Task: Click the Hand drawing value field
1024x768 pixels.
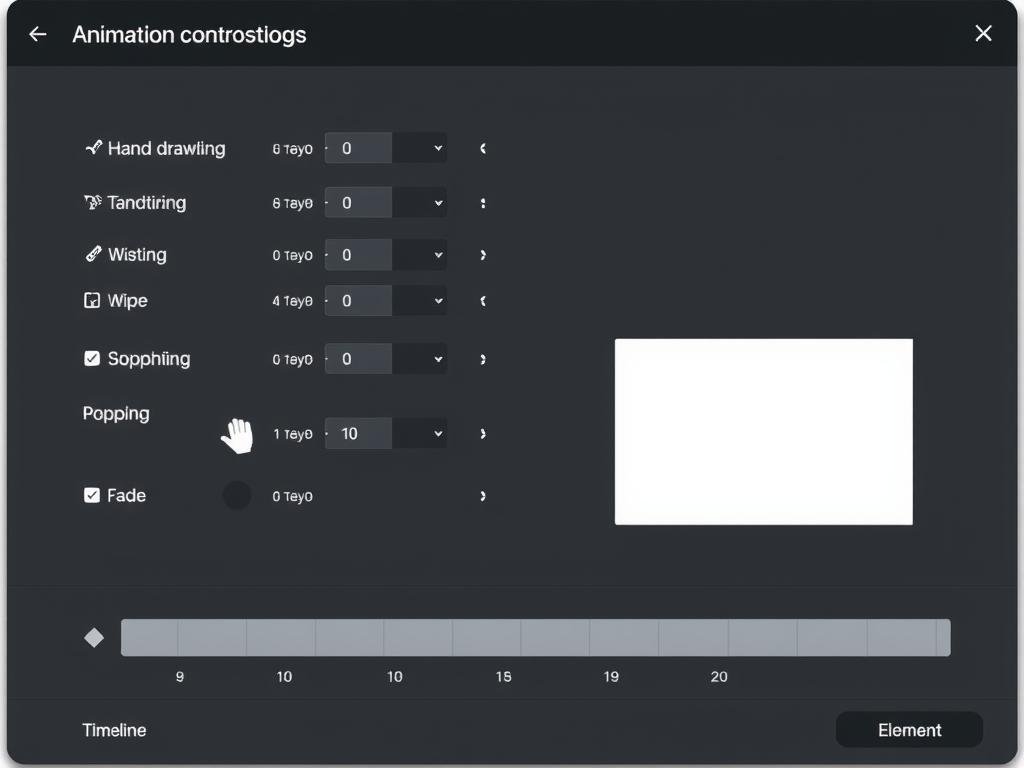Action: (359, 148)
